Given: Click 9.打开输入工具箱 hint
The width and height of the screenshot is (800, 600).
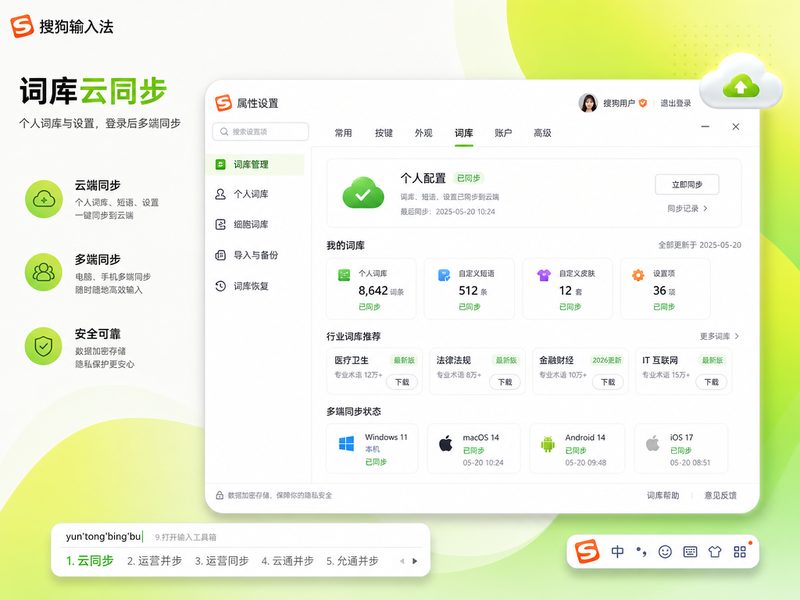Looking at the screenshot, I should click(x=185, y=537).
